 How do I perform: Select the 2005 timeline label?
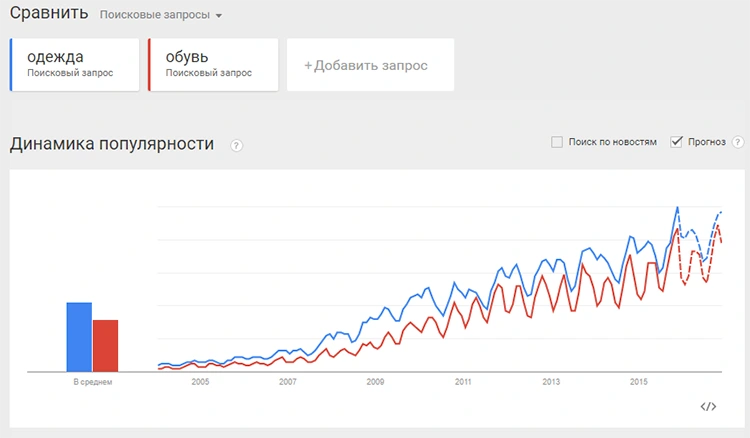coord(200,382)
